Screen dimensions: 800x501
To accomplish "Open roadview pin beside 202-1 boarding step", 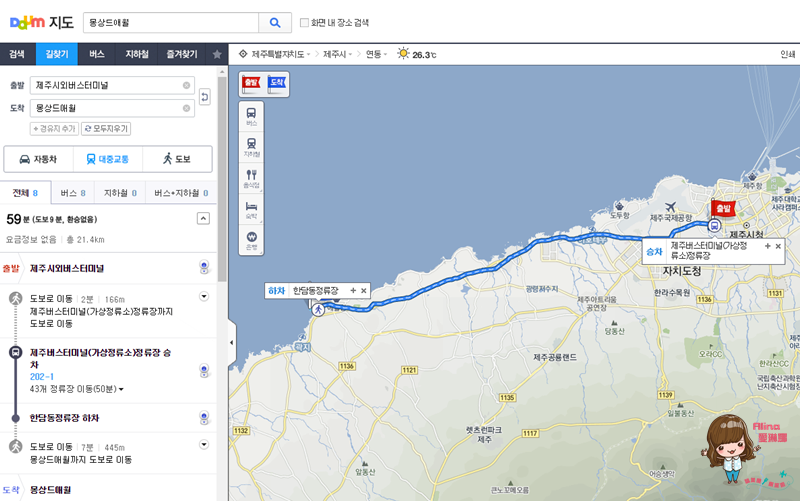I will click(204, 371).
